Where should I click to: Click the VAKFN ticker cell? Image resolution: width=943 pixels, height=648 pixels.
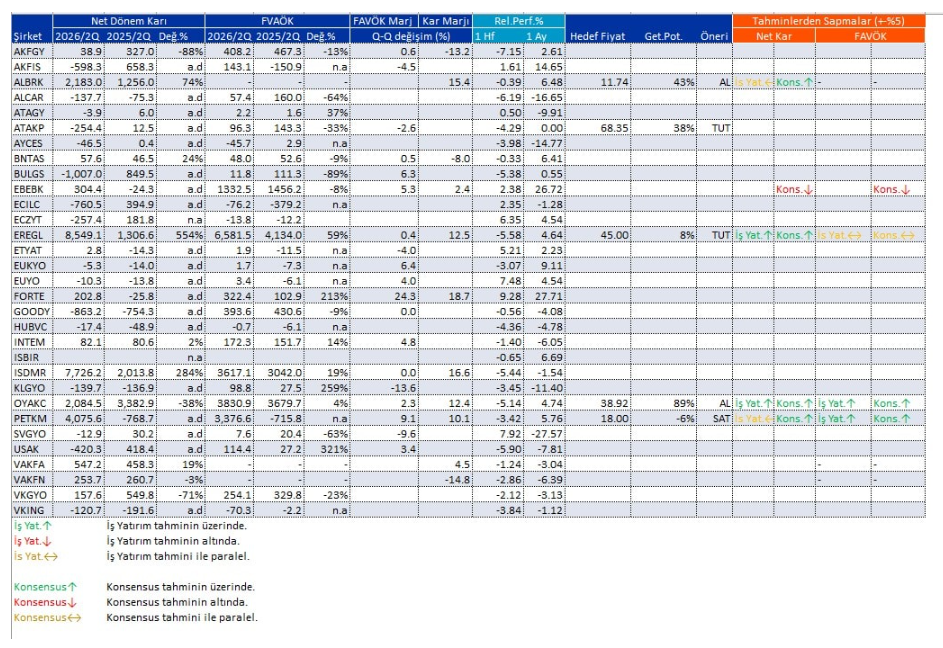pyautogui.click(x=32, y=480)
